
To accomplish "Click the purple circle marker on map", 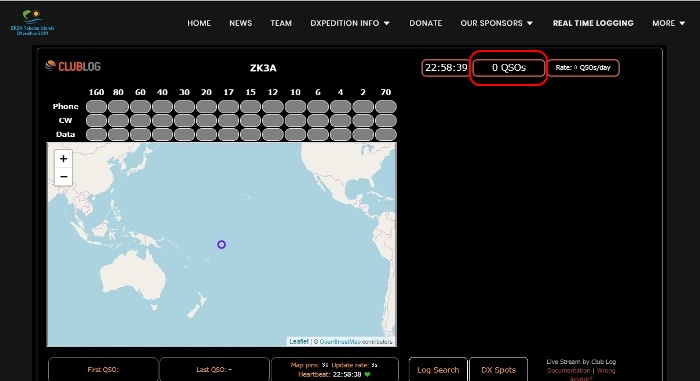I will pyautogui.click(x=221, y=244).
